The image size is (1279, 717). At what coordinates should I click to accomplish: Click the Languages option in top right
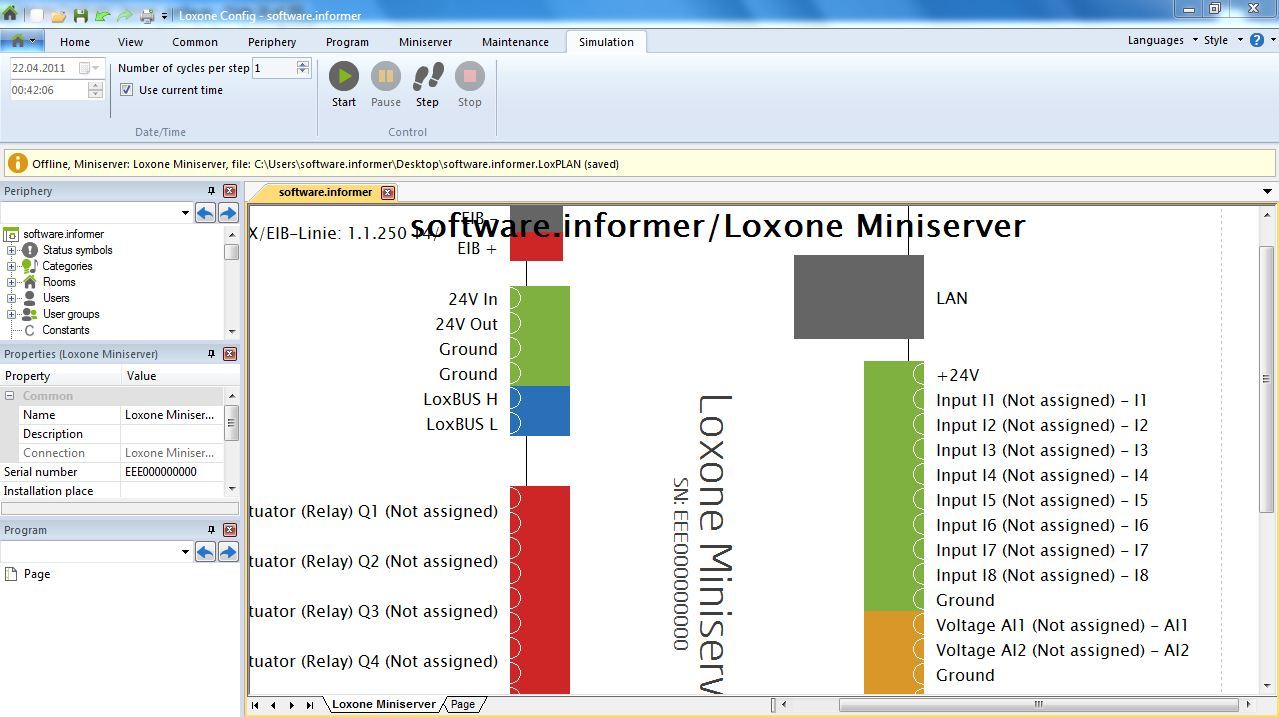coord(1156,40)
